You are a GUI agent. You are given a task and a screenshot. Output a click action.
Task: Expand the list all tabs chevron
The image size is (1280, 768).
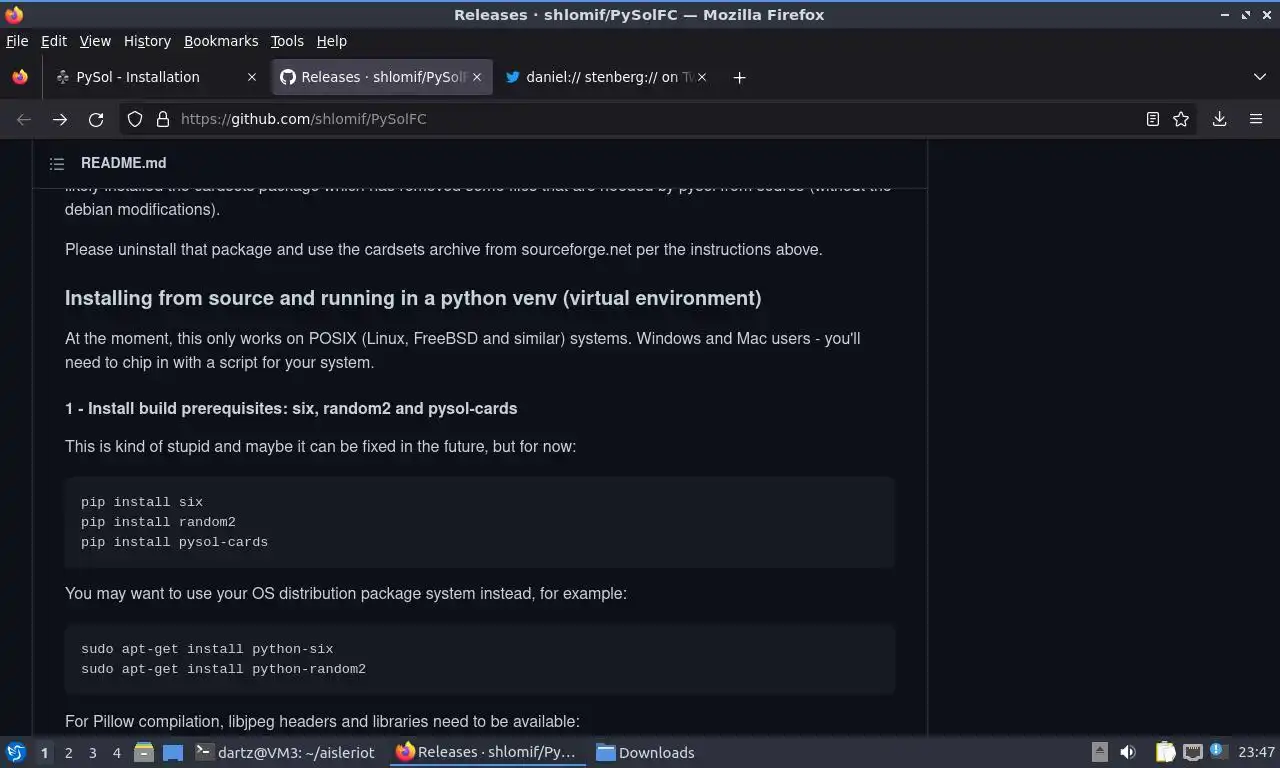point(1259,77)
